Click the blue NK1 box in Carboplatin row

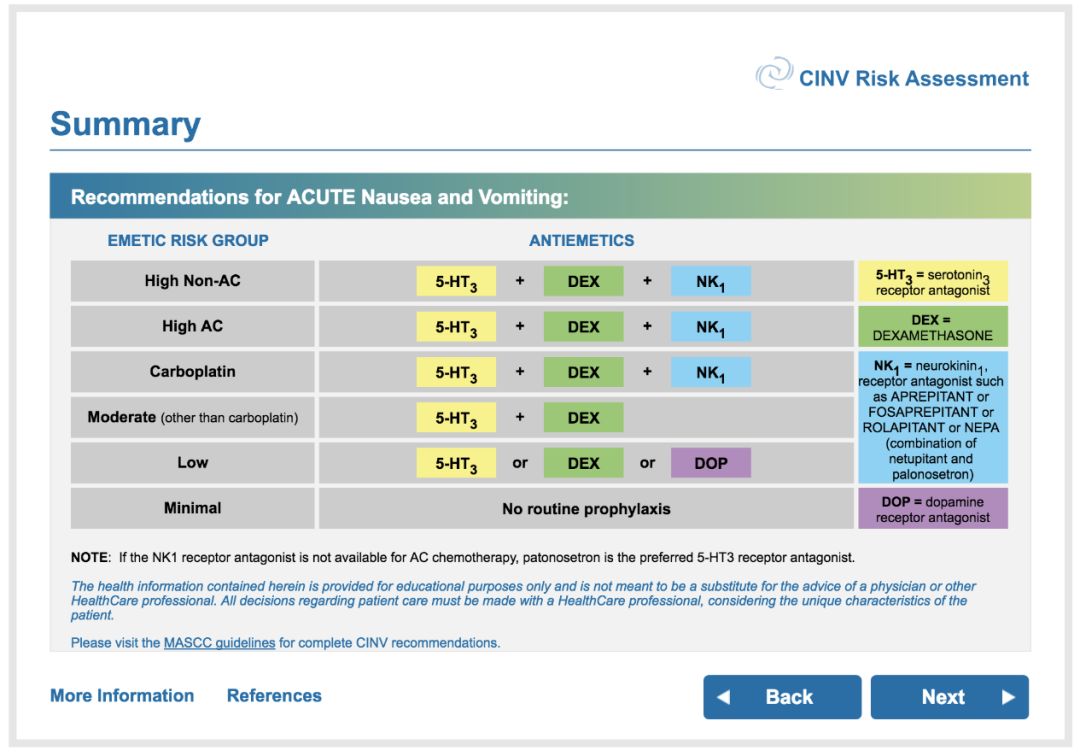click(710, 372)
